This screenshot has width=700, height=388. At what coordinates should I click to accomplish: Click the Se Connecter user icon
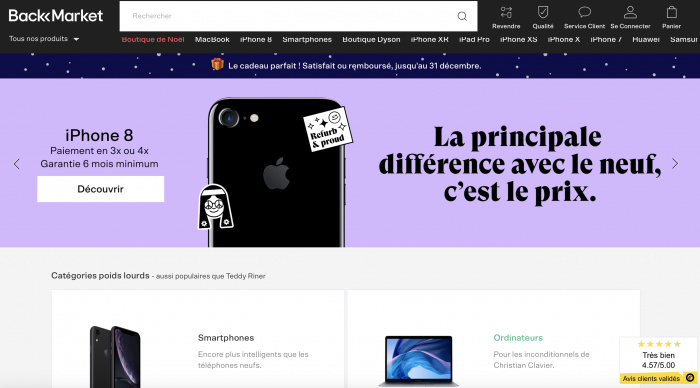(x=630, y=12)
